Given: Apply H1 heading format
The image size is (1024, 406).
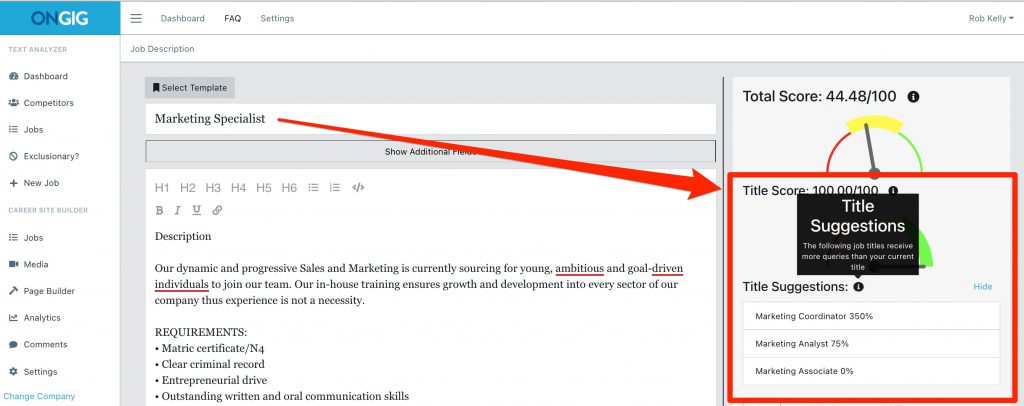Looking at the screenshot, I should pyautogui.click(x=162, y=188).
